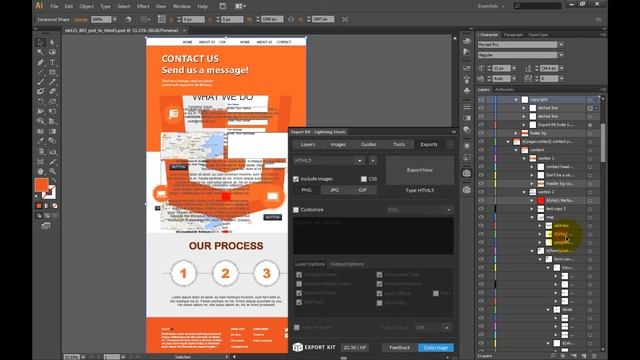The image size is (640, 360).
Task: Collapse the section 2 layer group
Action: (524, 192)
